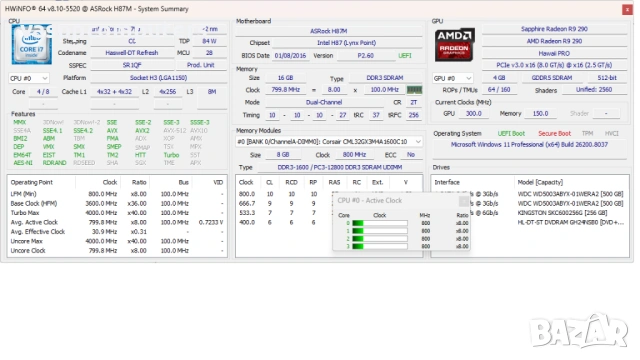
Task: Click the 84 W TDP value
Action: tap(209, 41)
